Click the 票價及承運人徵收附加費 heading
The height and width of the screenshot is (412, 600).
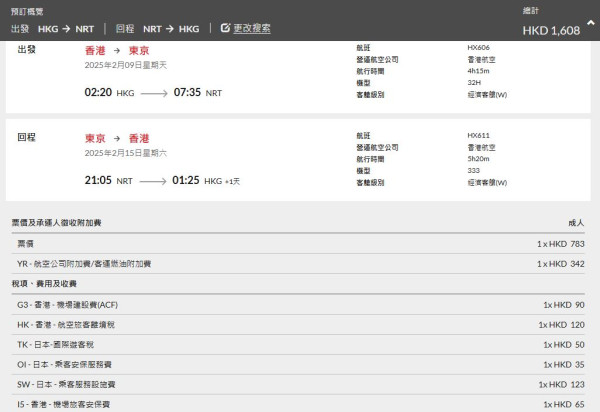click(x=56, y=223)
